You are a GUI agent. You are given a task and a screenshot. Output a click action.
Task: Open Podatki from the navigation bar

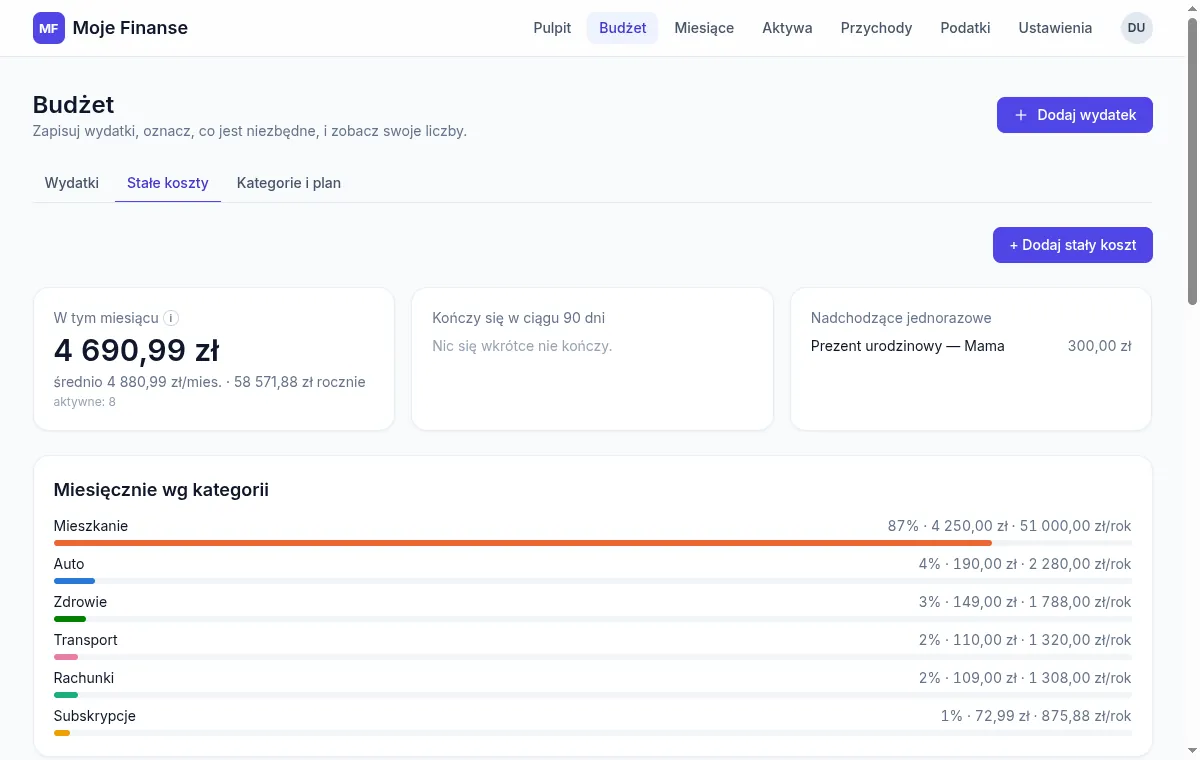click(965, 28)
